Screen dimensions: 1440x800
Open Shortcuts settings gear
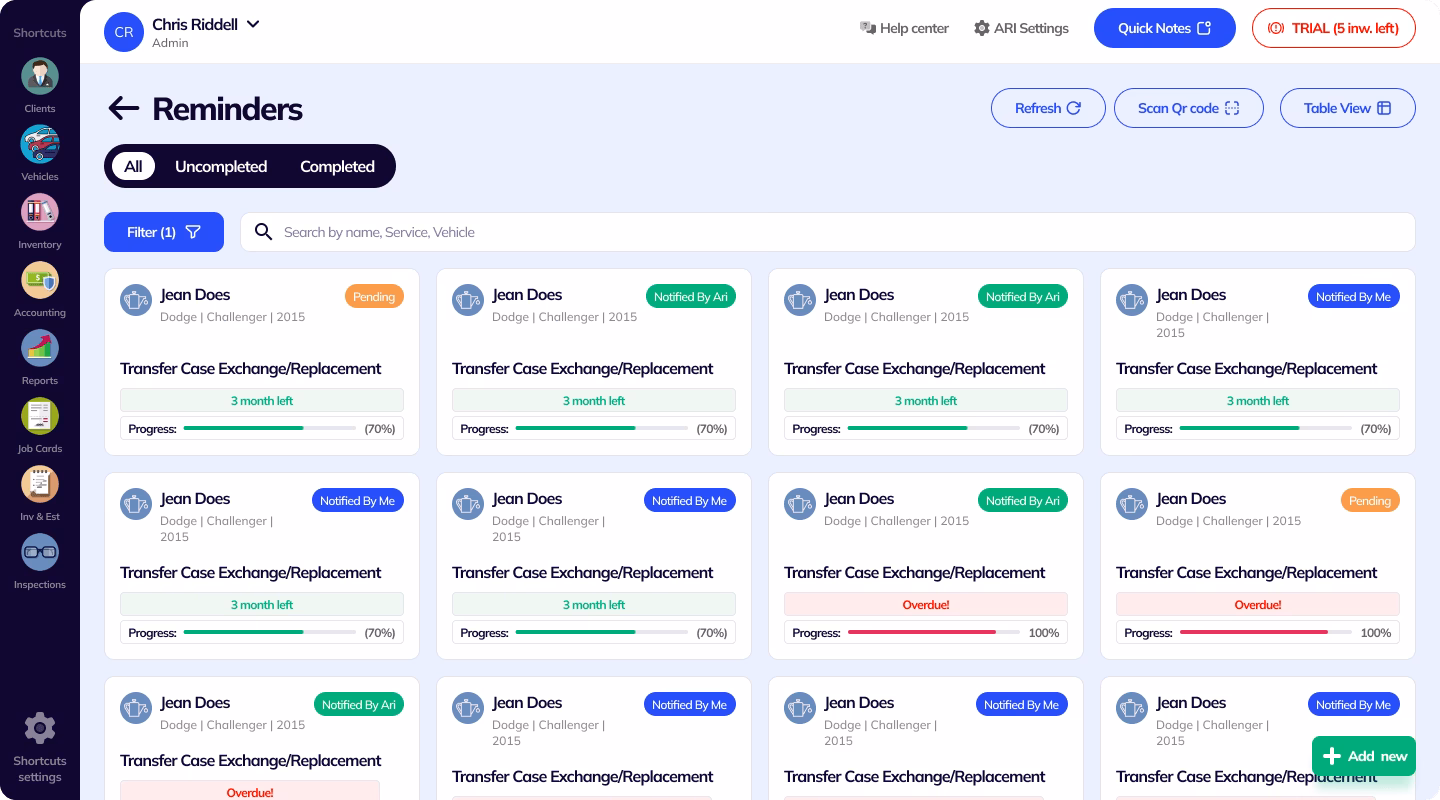(40, 729)
